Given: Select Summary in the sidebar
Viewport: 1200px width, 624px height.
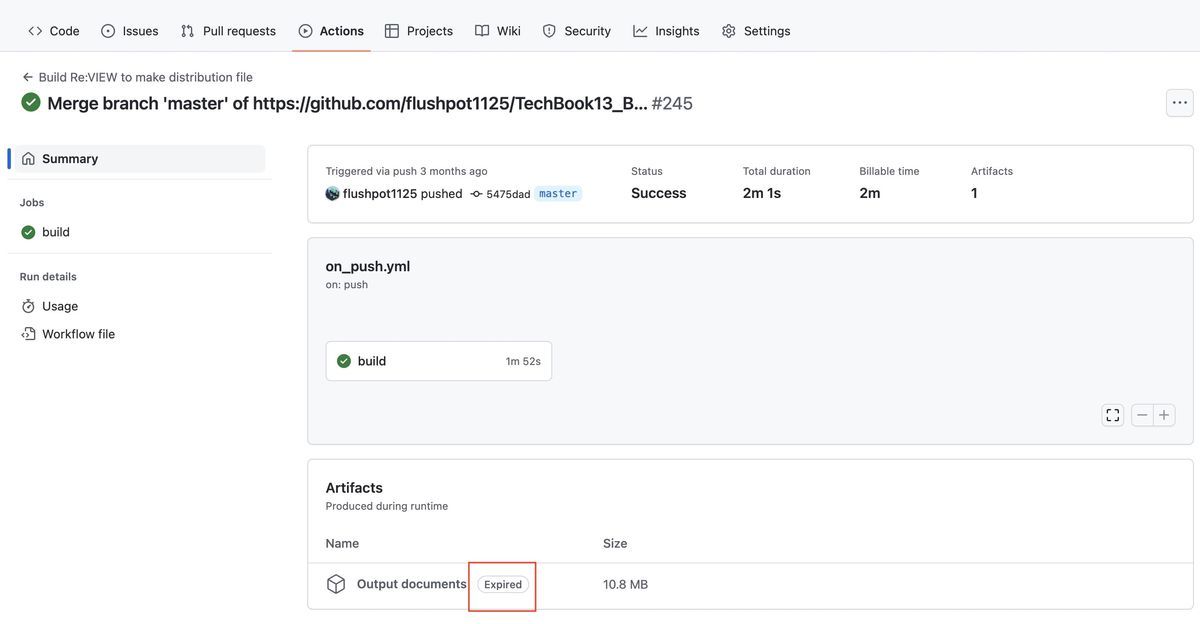Looking at the screenshot, I should pyautogui.click(x=140, y=158).
